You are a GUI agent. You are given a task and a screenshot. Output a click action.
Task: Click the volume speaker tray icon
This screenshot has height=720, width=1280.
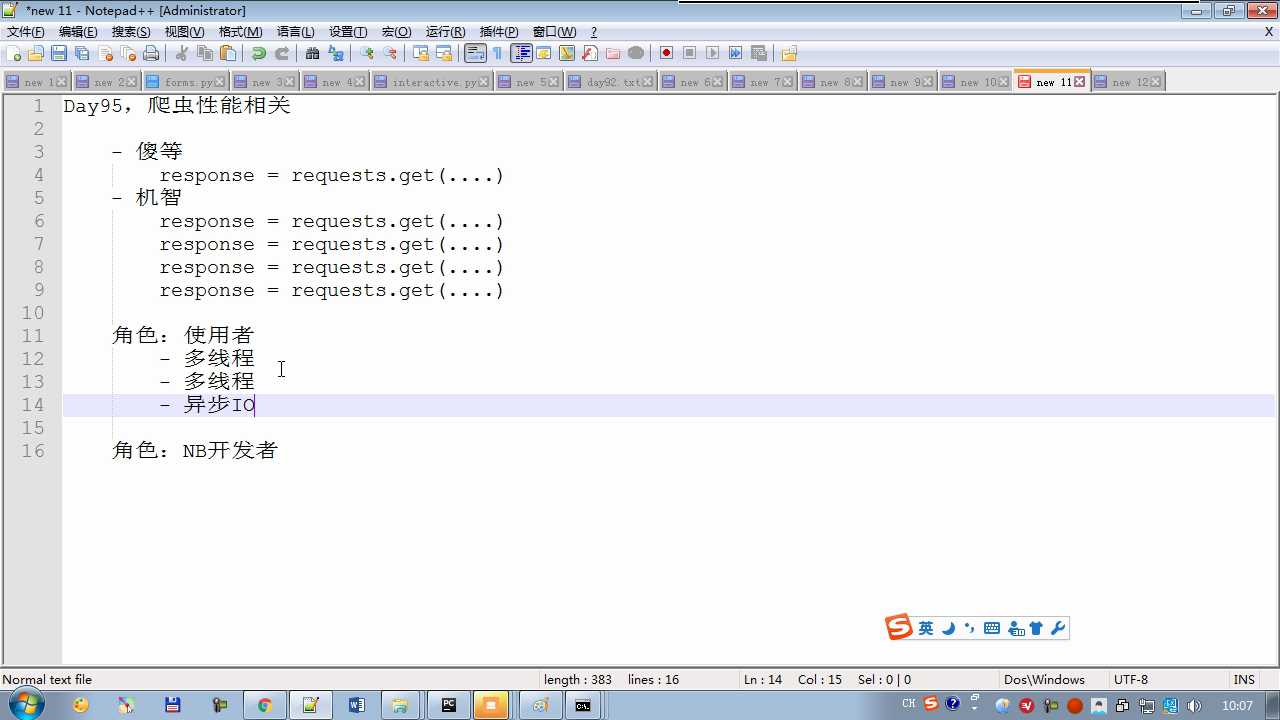coord(1193,705)
